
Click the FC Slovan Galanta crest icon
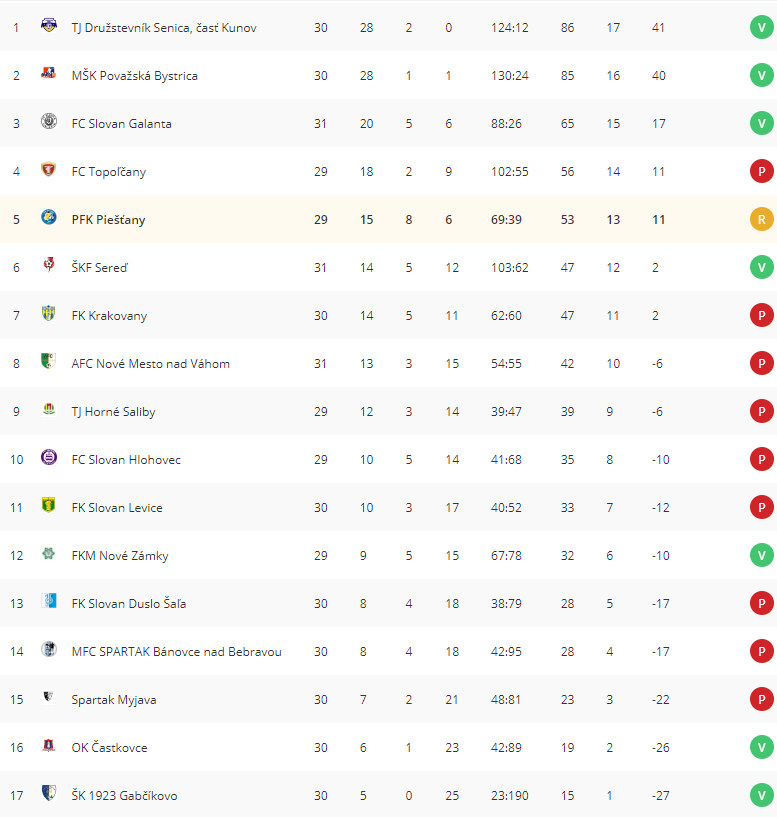[48, 121]
